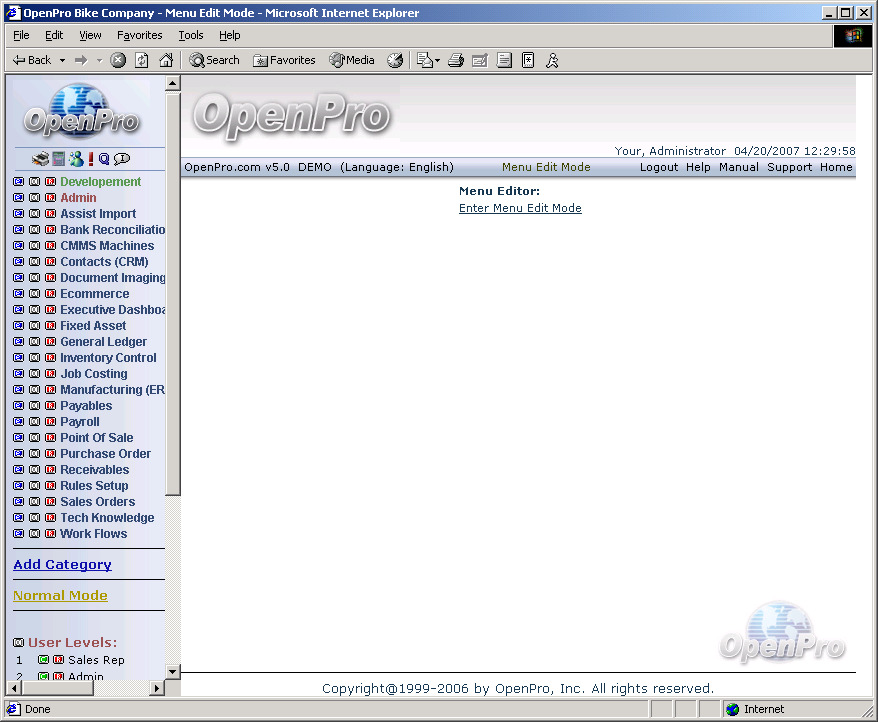Click the blue Q icon in the sidebar
The image size is (878, 722).
(104, 159)
